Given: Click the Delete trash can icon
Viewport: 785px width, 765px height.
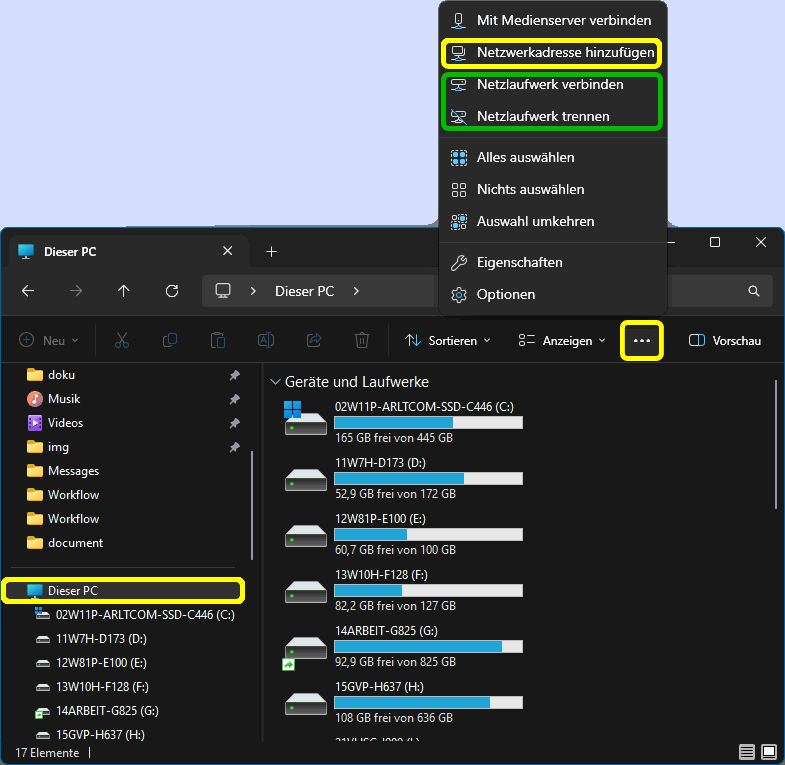Looking at the screenshot, I should (362, 341).
